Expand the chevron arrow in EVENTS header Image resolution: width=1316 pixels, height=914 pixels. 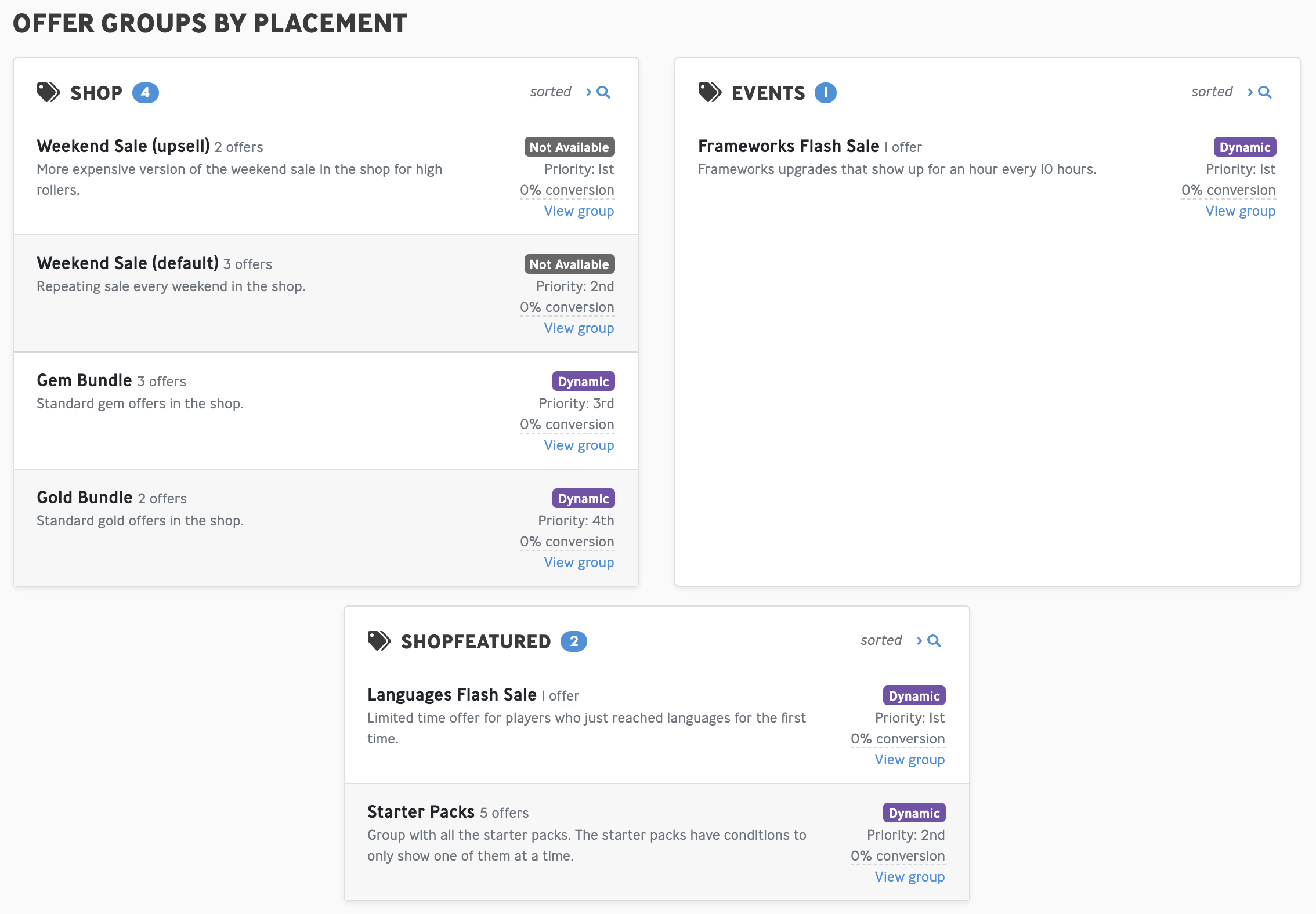[1250, 92]
